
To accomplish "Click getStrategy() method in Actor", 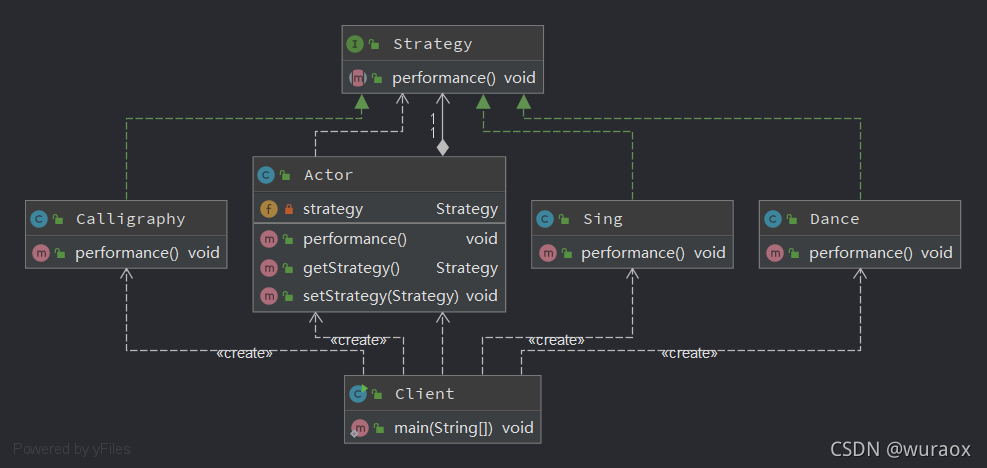I will [x=351, y=268].
